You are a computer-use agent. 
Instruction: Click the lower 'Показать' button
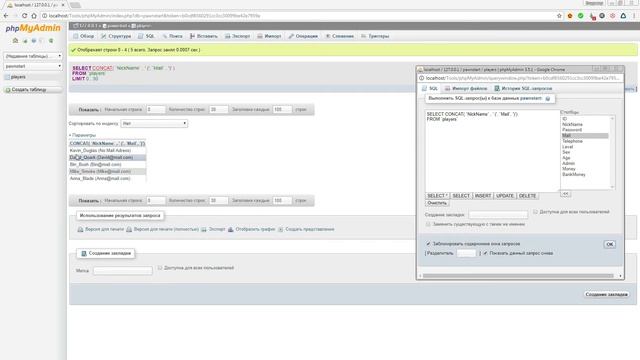(x=89, y=201)
